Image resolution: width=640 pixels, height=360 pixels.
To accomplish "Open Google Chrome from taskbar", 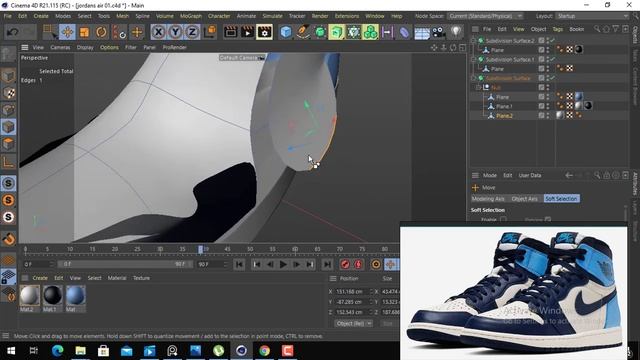I will pos(264,351).
